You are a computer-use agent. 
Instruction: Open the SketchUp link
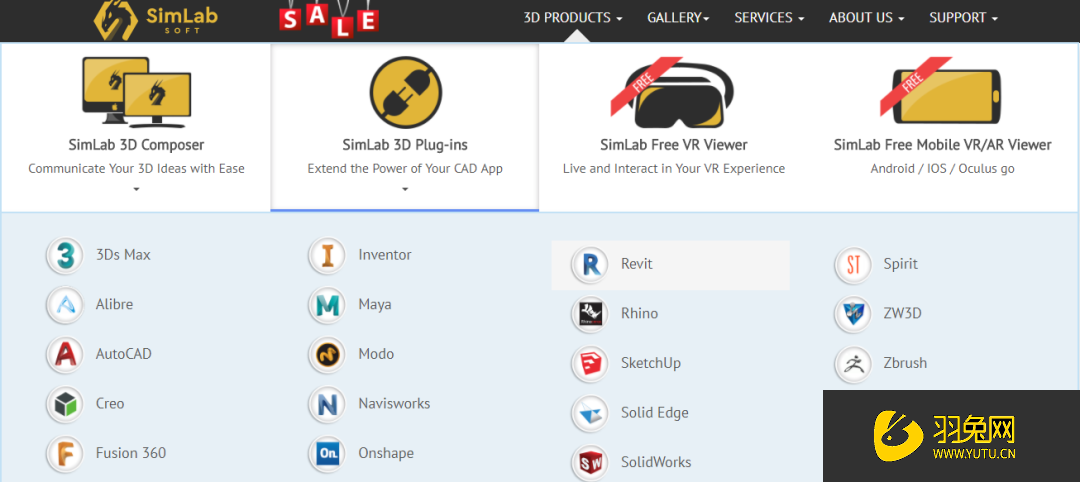pos(651,363)
